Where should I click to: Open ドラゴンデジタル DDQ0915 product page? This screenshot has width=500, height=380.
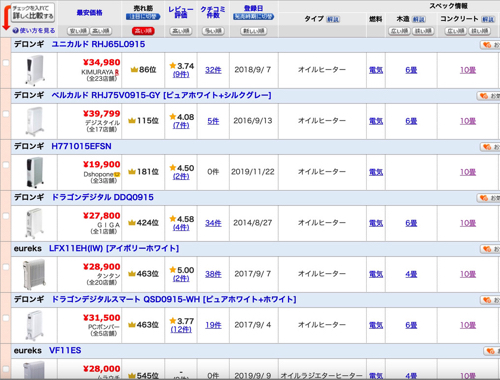[x=103, y=197]
